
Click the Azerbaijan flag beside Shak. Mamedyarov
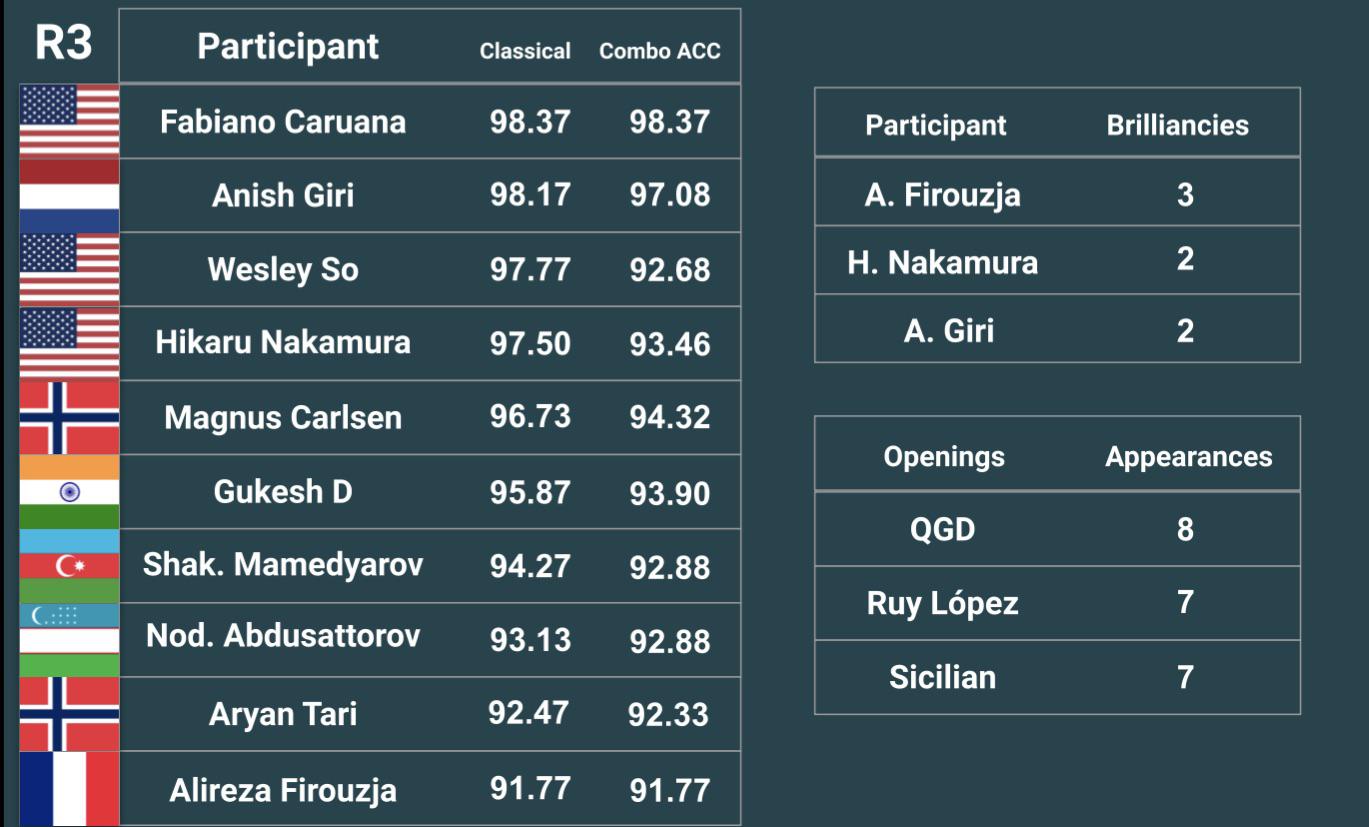click(x=69, y=566)
